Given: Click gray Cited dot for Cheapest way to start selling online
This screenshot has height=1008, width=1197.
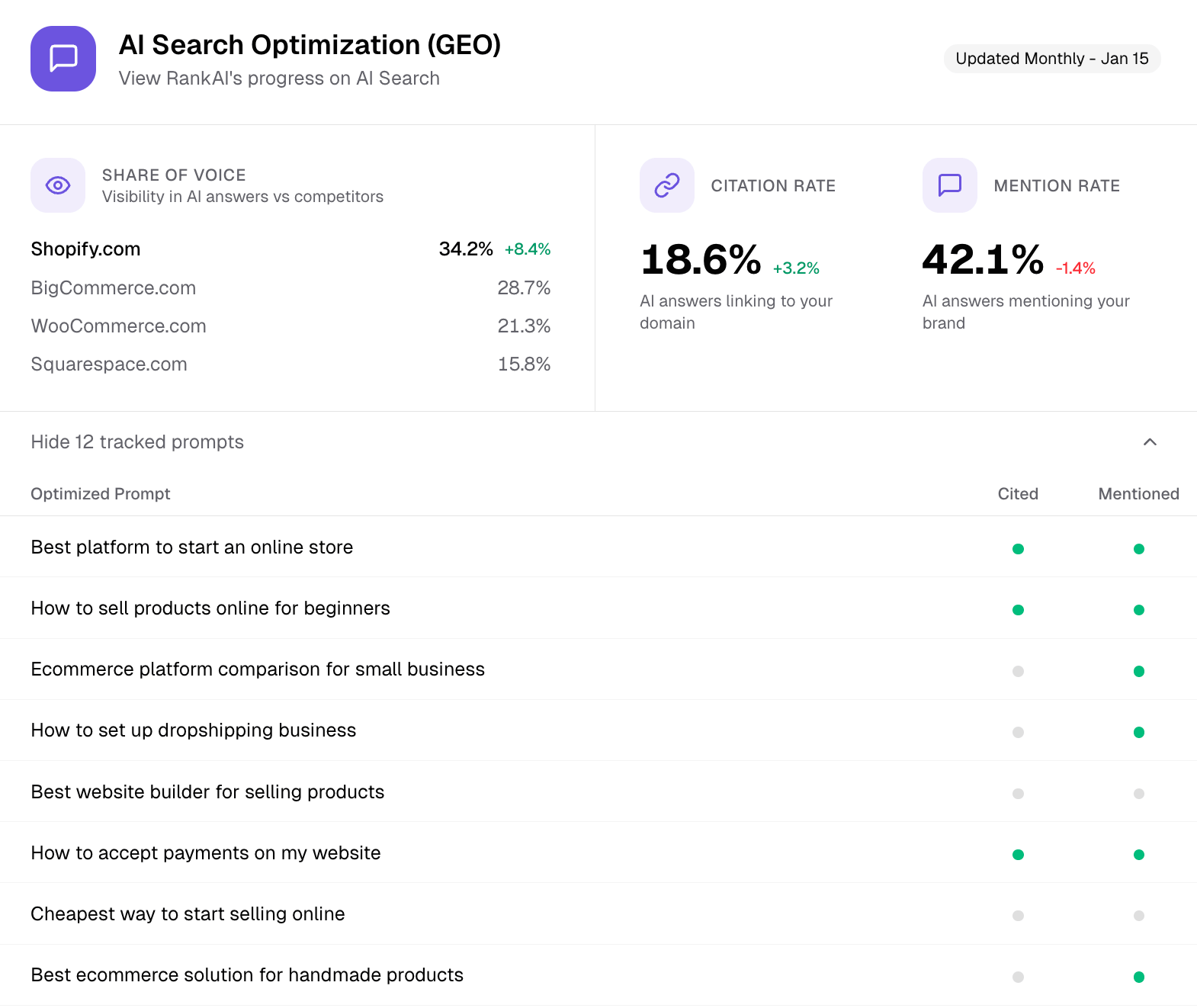Looking at the screenshot, I should pos(1018,915).
